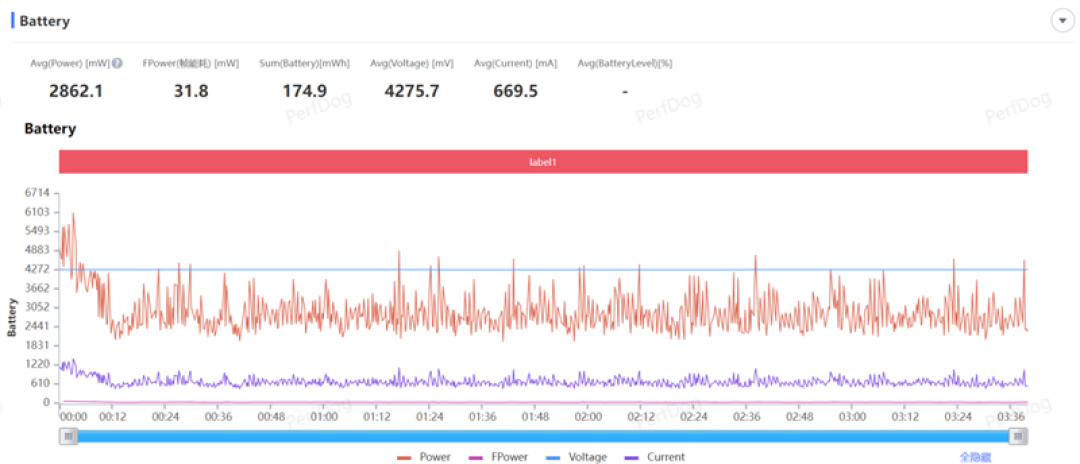Open the Avg(Power) help question-mark icon
The width and height of the screenshot is (1080, 464).
pyautogui.click(x=117, y=63)
